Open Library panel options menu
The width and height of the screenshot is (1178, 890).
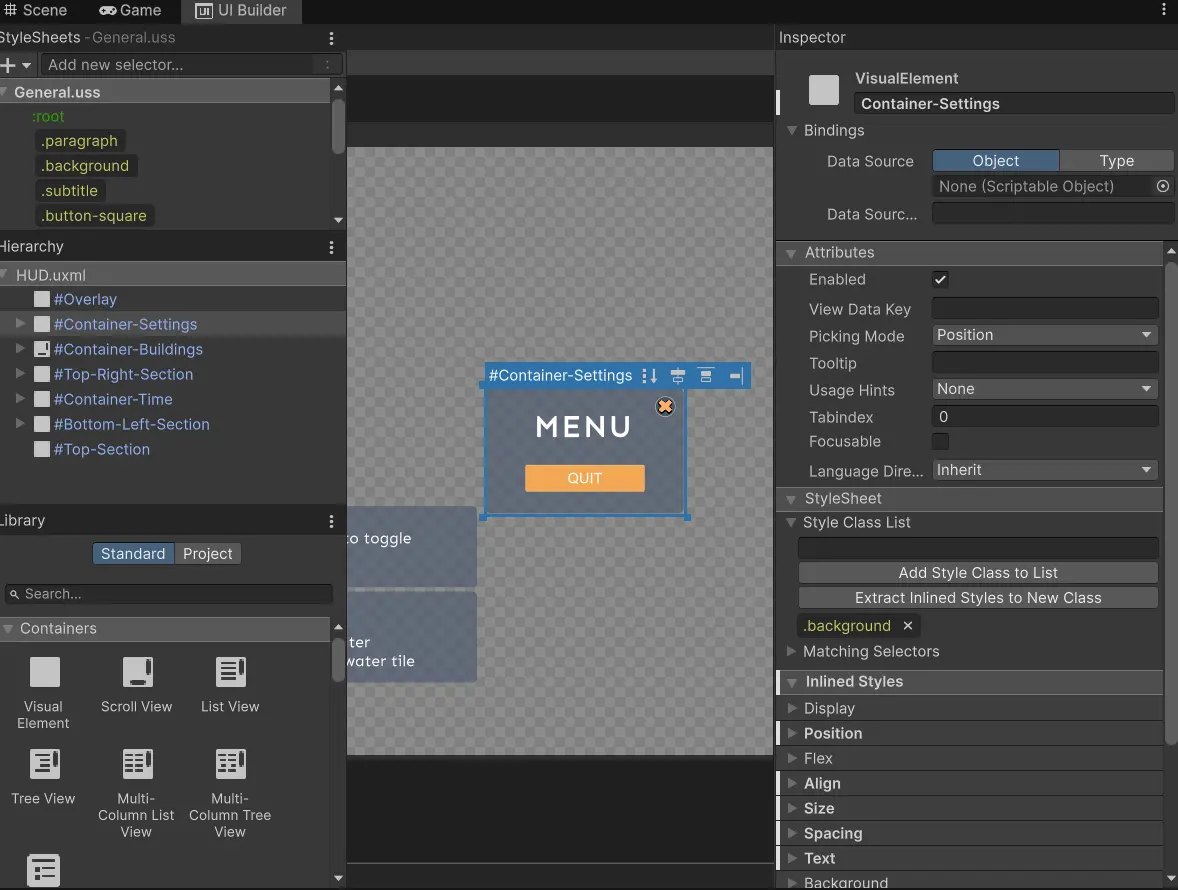(331, 520)
